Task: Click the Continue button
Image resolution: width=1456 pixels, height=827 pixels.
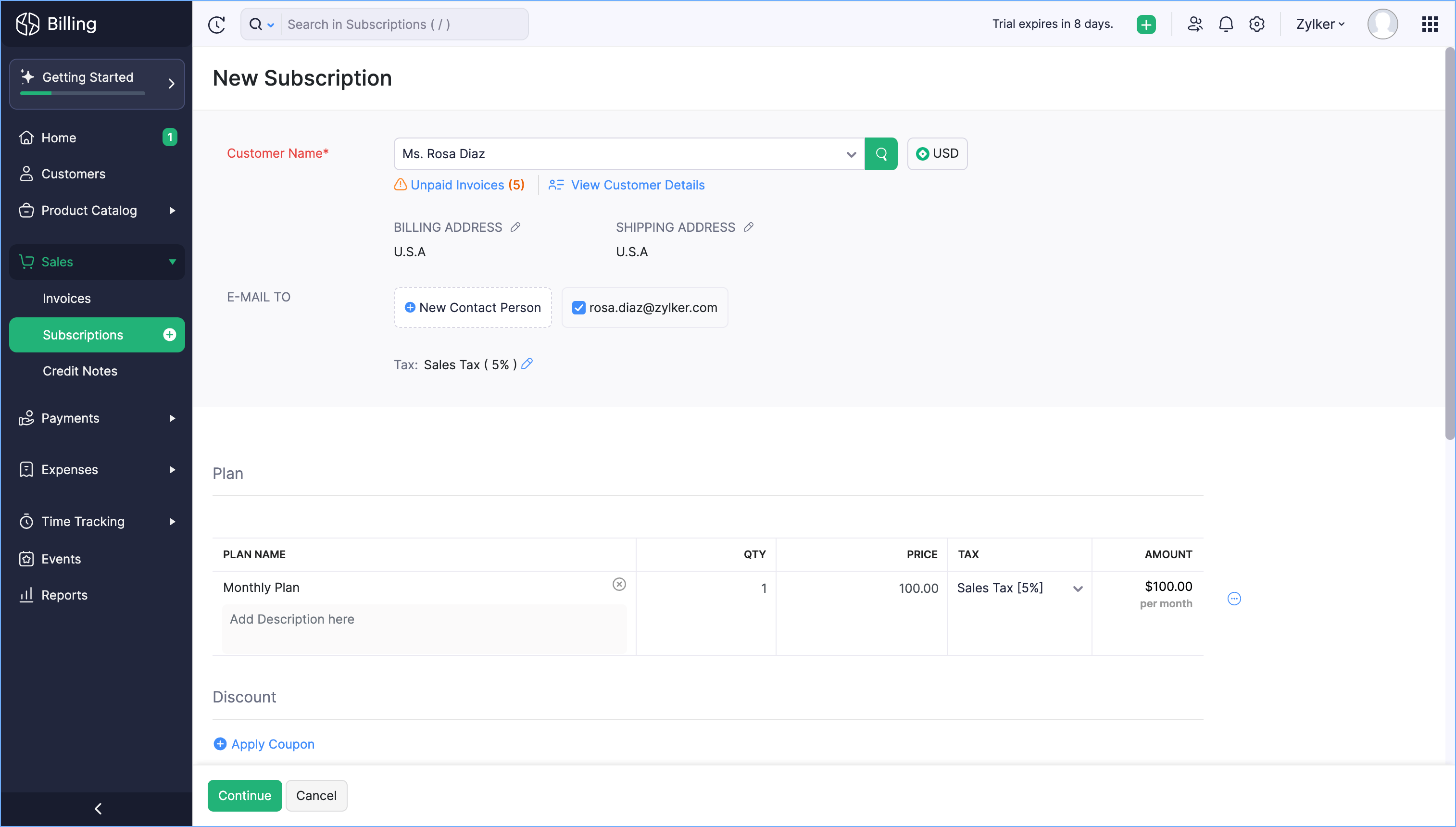Action: (244, 795)
